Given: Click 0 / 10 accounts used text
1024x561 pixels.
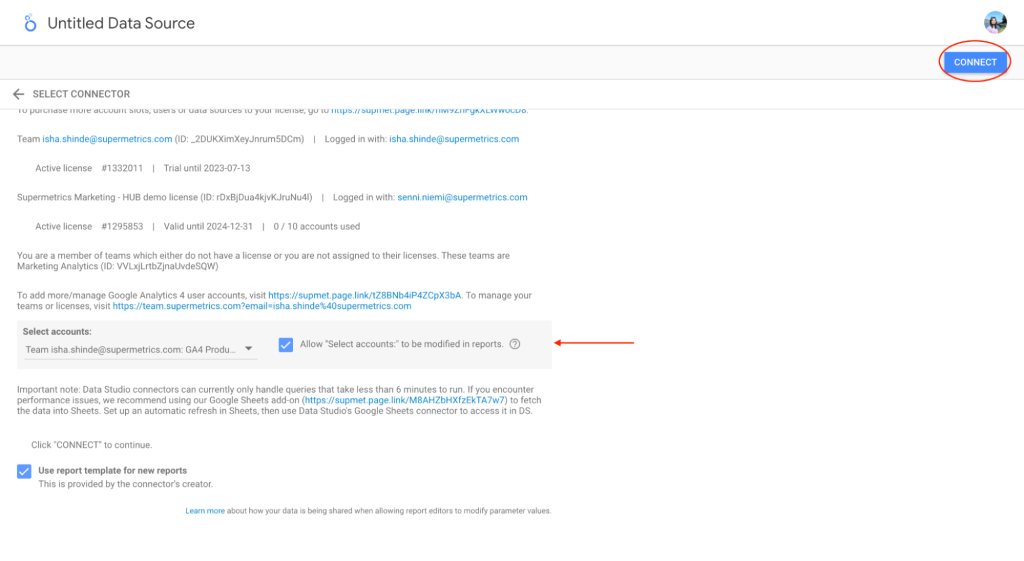Looking at the screenshot, I should pos(317,227).
